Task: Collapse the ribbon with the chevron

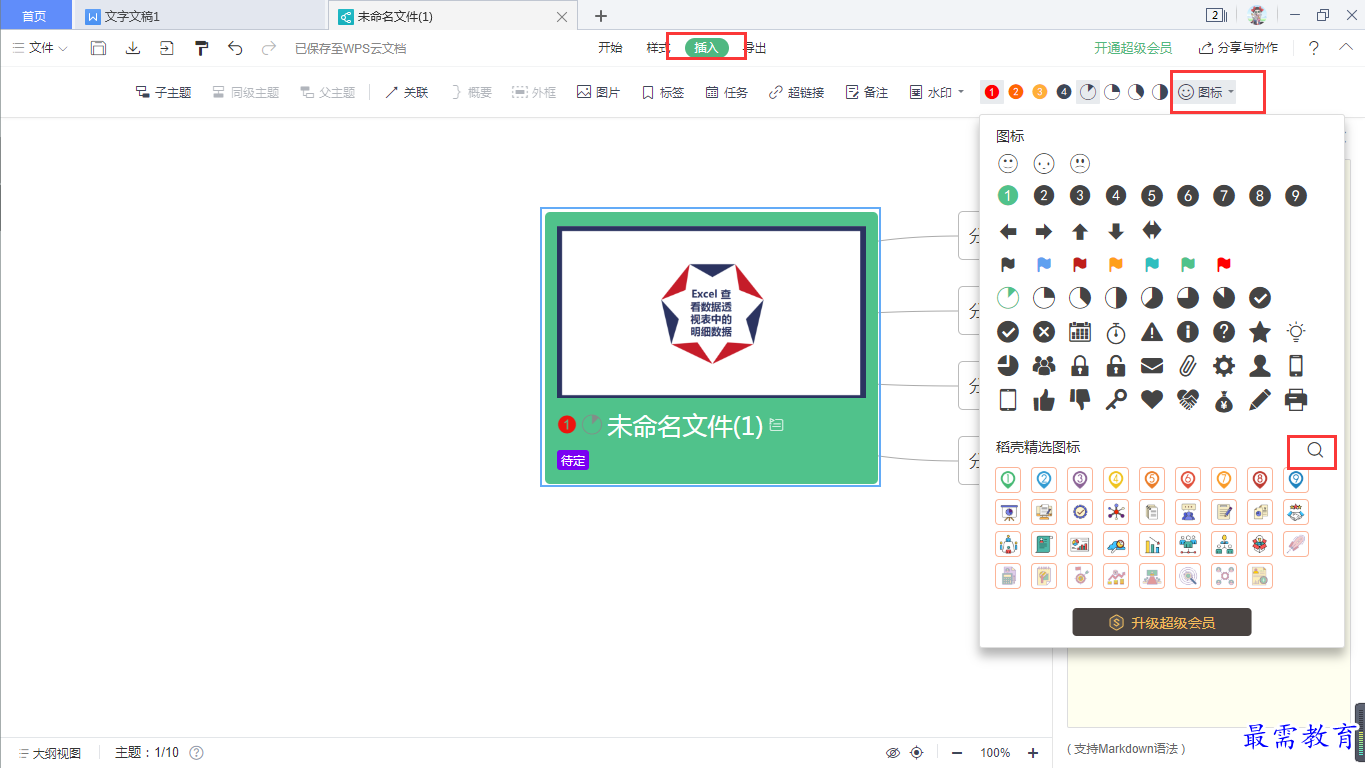Action: click(1346, 48)
